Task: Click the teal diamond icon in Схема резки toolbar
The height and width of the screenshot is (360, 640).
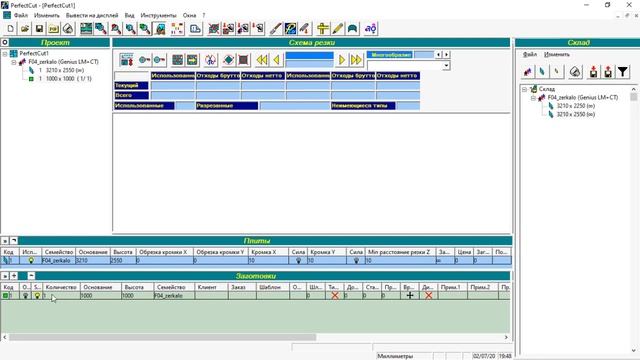Action: 229,60
